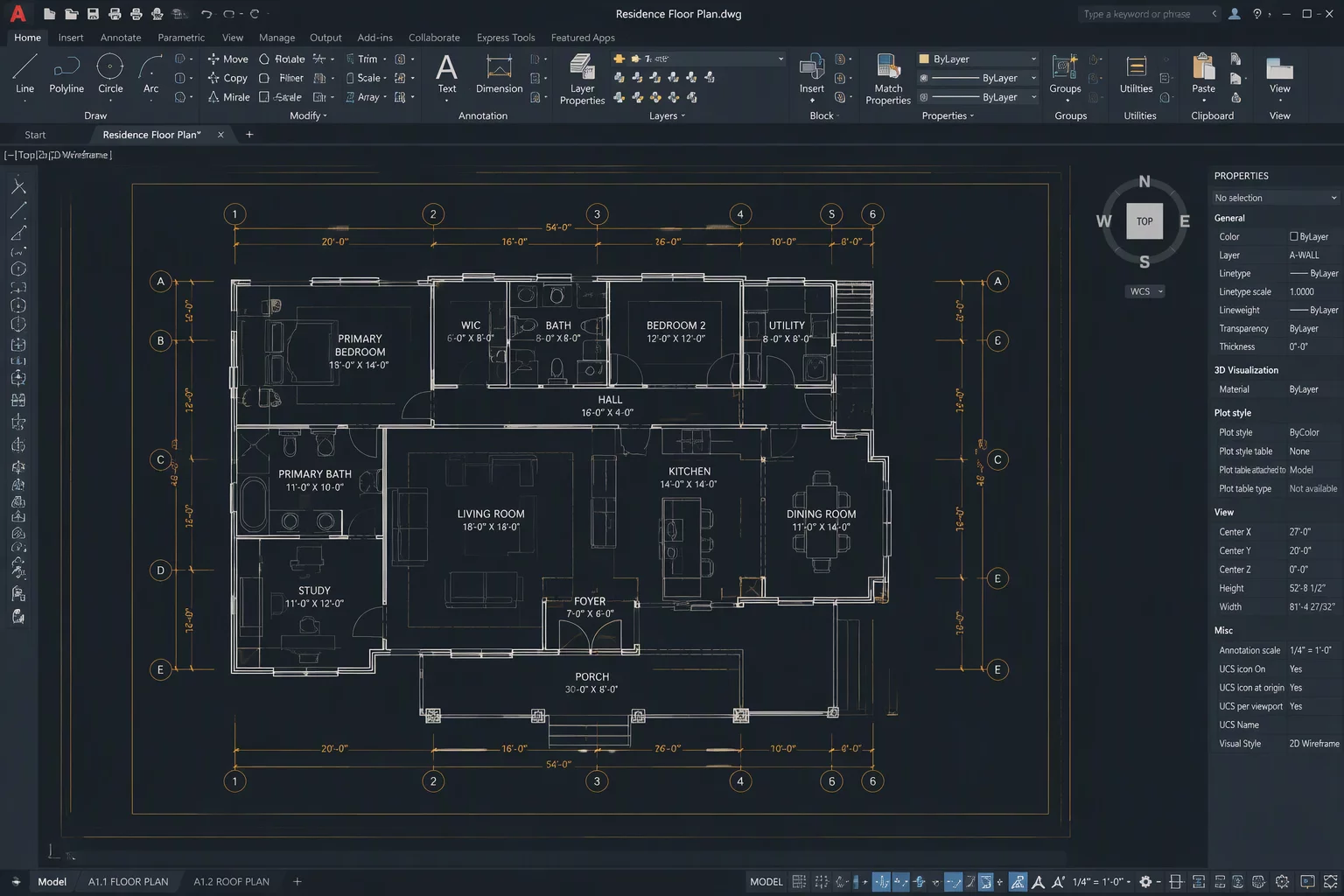Click the TOP face of the view cube
This screenshot has width=1344, height=896.
coord(1144,221)
